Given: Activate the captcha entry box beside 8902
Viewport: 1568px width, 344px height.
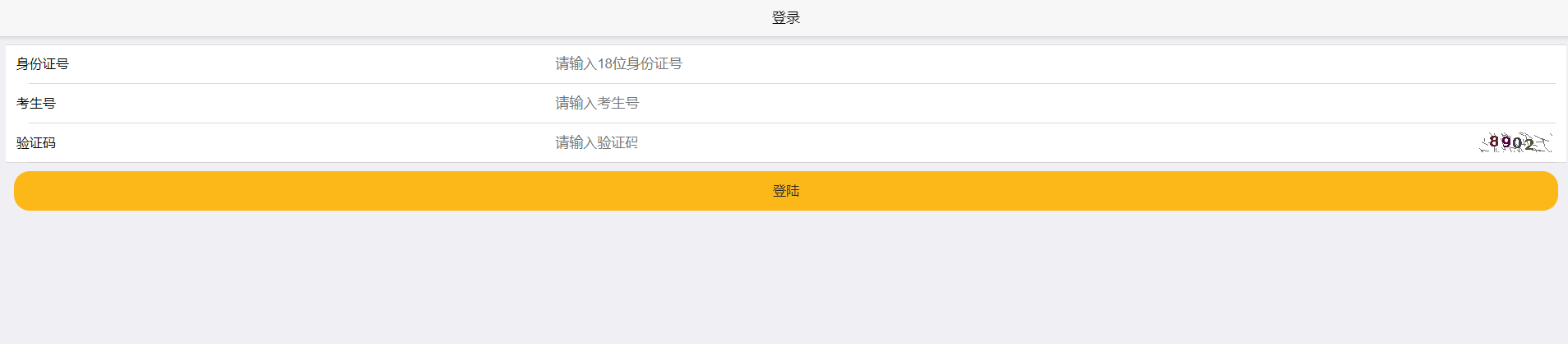Looking at the screenshot, I should pyautogui.click(x=1015, y=142).
